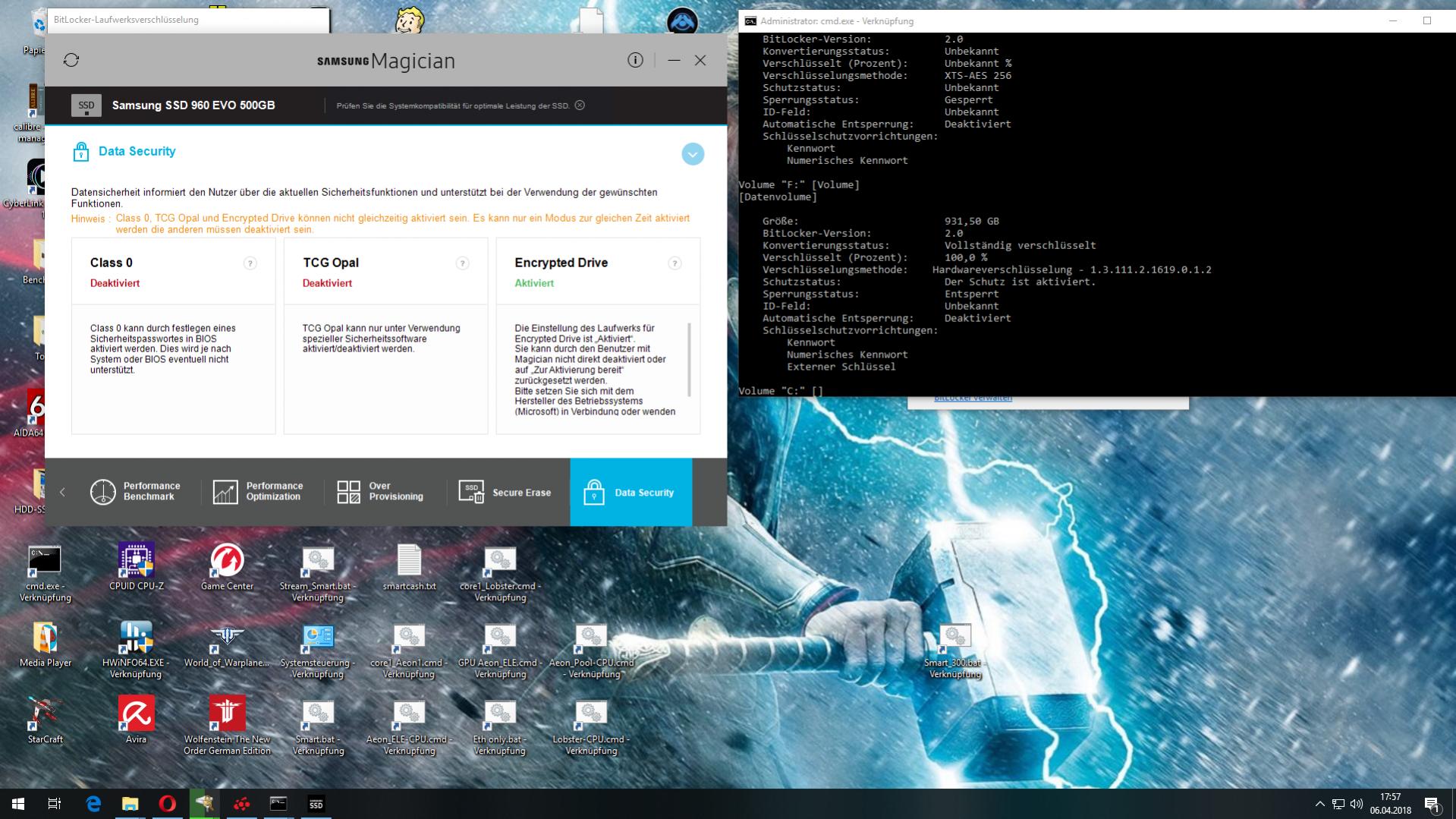The width and height of the screenshot is (1456, 819).
Task: Select Stream_Smart.bat shortcut
Action: (x=318, y=574)
